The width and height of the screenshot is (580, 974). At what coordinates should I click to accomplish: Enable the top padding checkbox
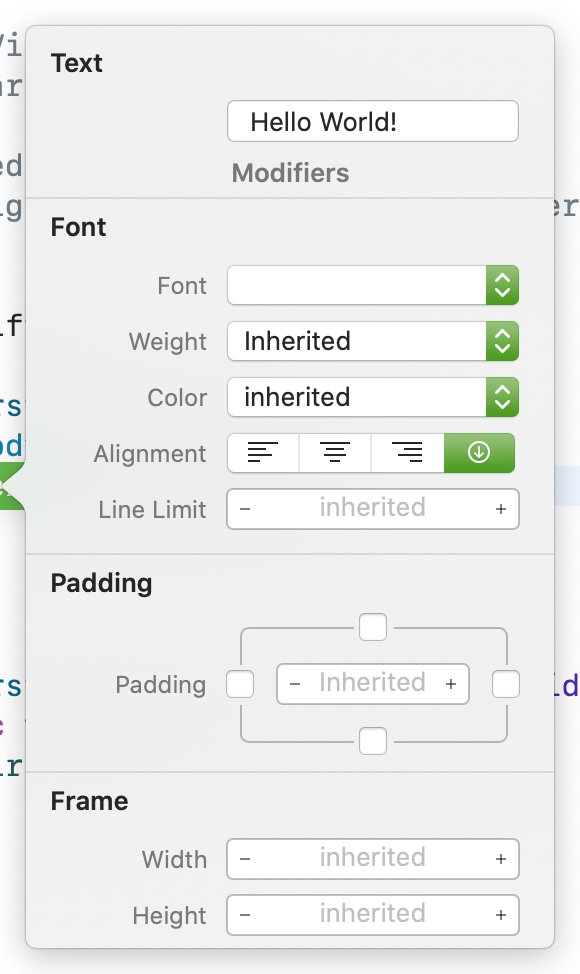click(373, 627)
